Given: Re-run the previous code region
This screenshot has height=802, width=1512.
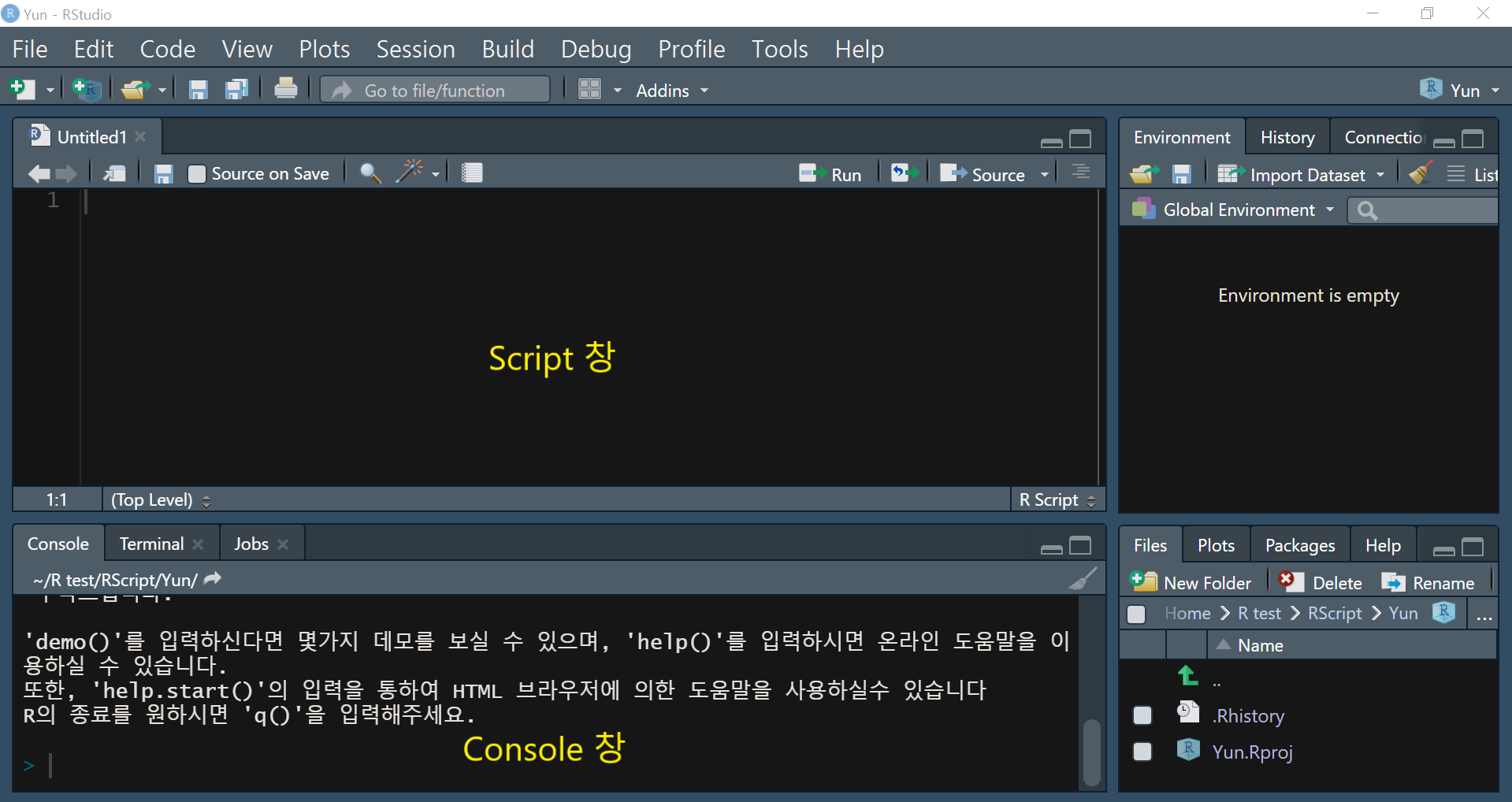Looking at the screenshot, I should (x=905, y=173).
